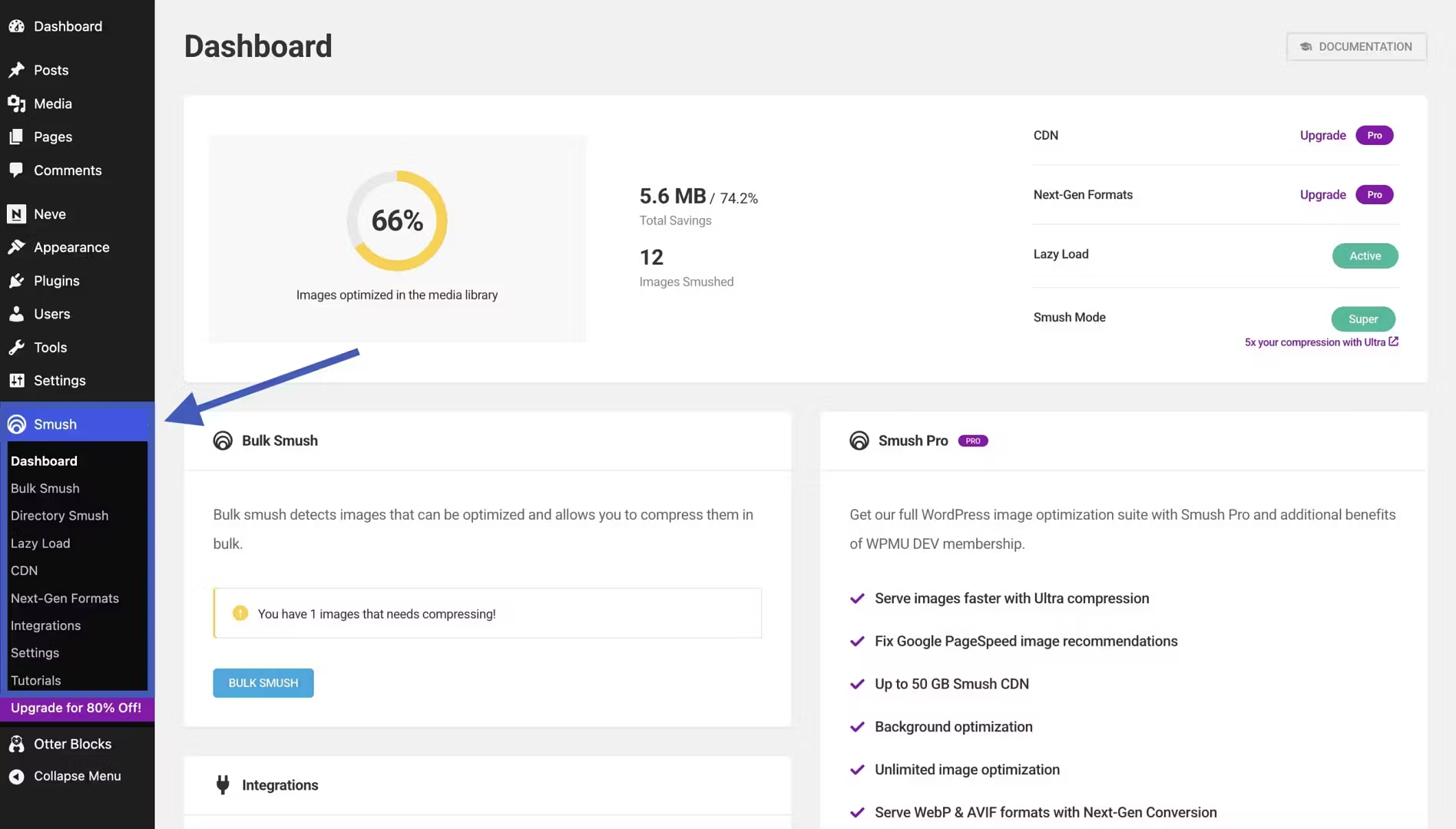Click the Integrations plug icon
The image size is (1456, 829).
[x=222, y=784]
